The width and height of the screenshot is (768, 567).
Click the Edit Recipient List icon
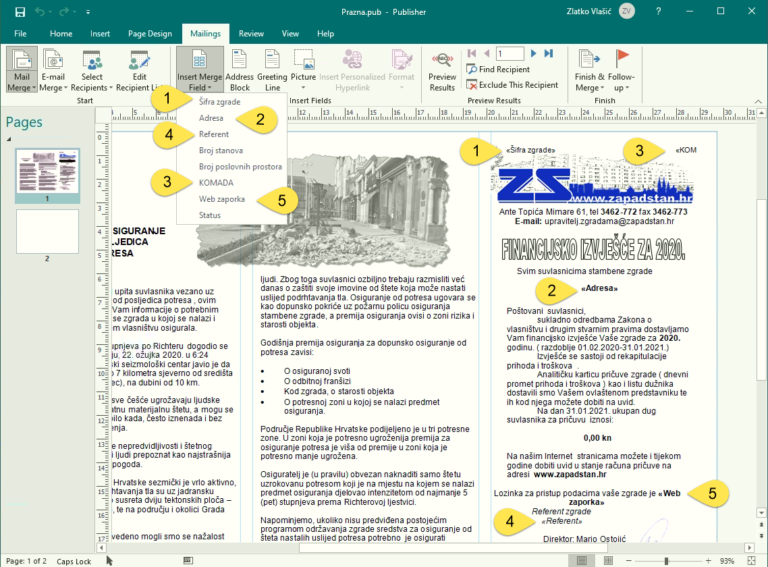click(140, 66)
